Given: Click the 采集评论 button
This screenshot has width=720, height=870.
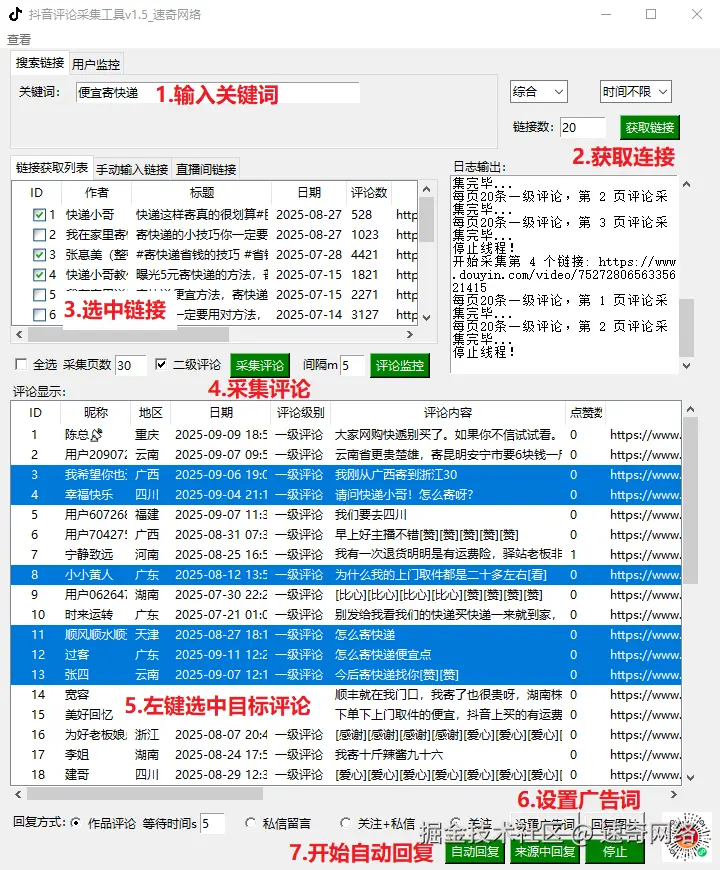Looking at the screenshot, I should pyautogui.click(x=260, y=365).
